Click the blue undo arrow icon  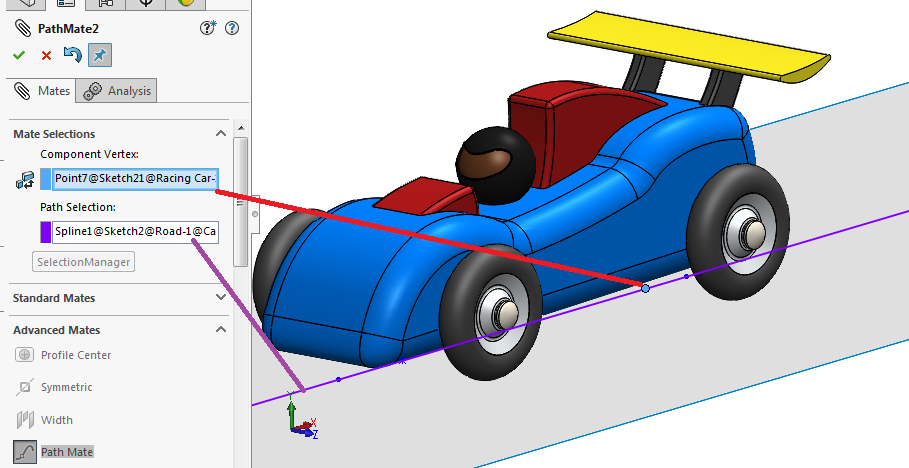[x=72, y=55]
